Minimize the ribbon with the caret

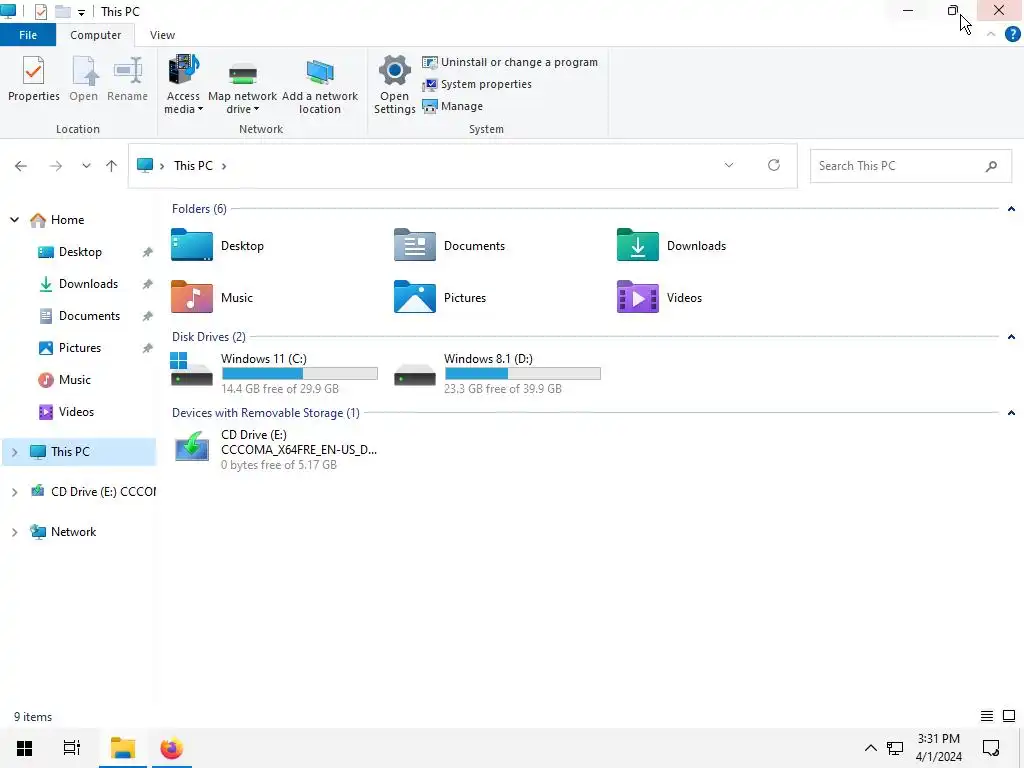[x=991, y=34]
